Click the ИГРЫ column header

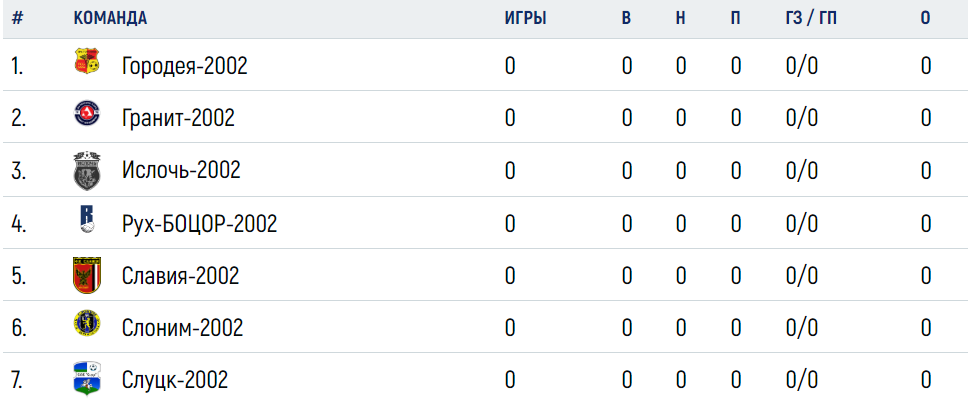pyautogui.click(x=525, y=19)
